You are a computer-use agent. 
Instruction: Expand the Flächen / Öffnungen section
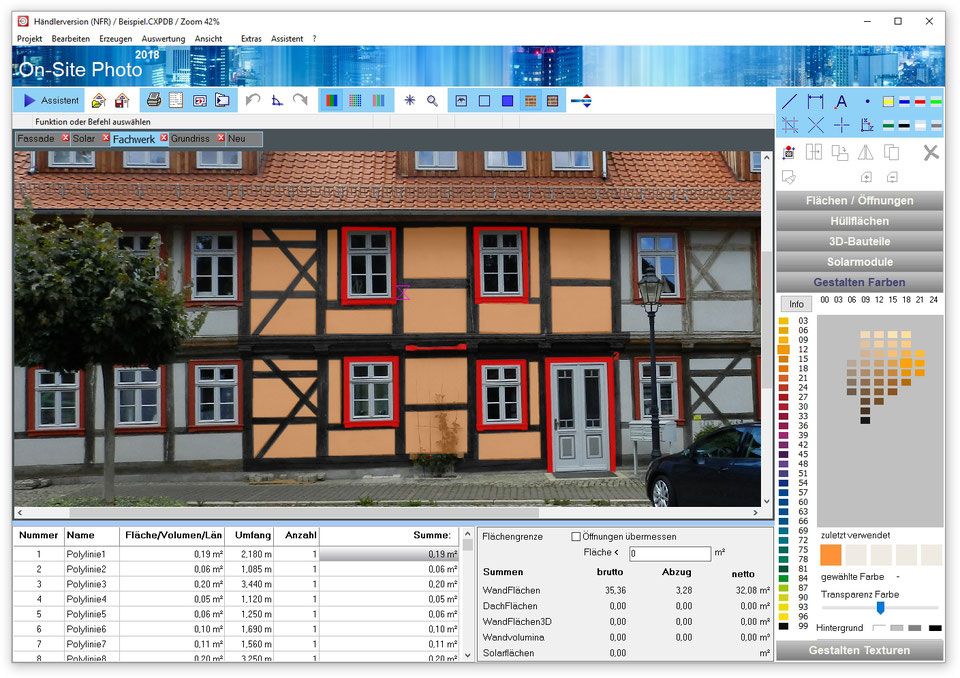pos(859,200)
